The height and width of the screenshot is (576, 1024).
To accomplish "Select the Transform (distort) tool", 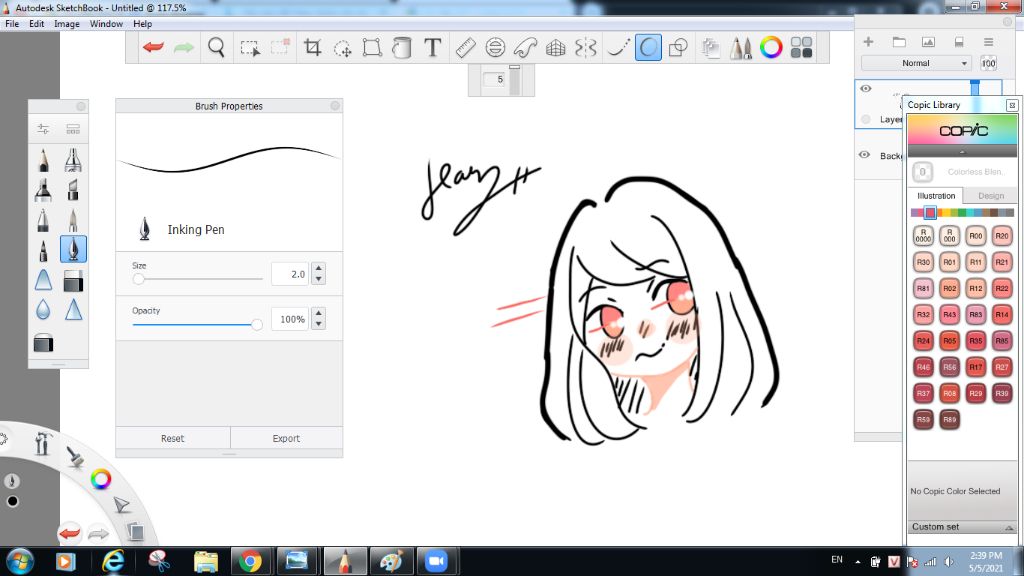I will pyautogui.click(x=372, y=47).
